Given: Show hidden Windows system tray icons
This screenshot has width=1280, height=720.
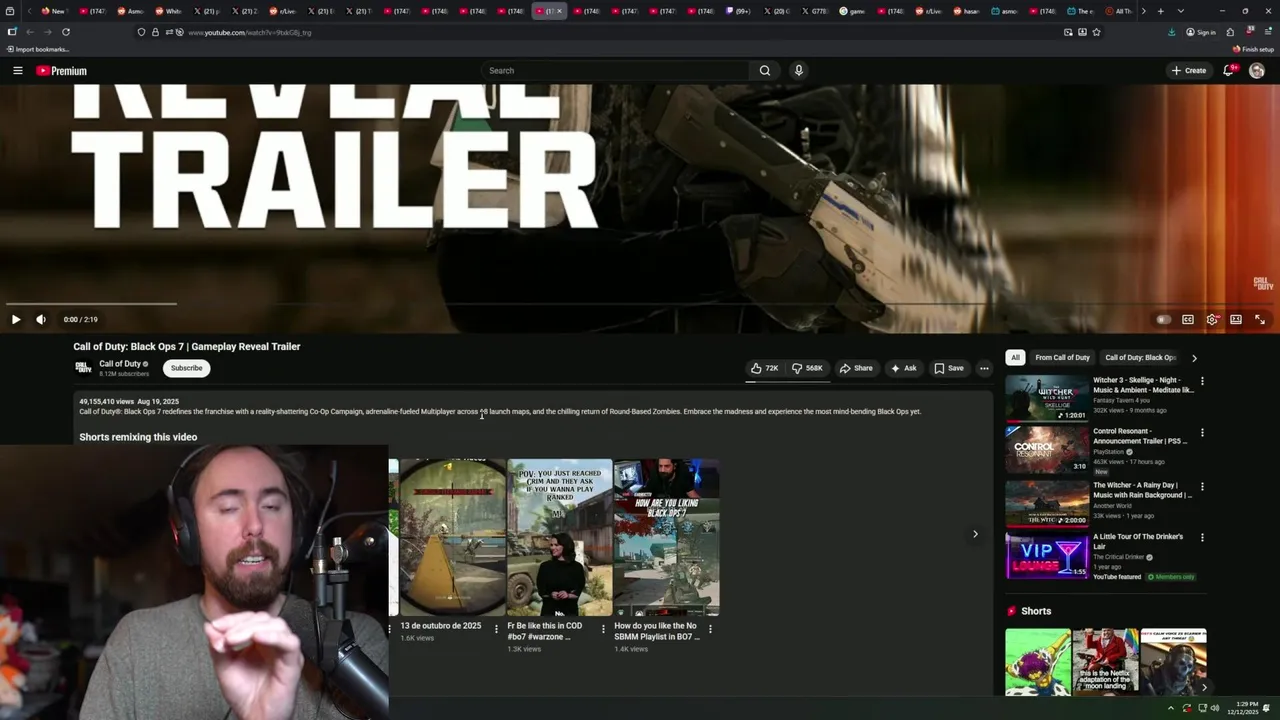Looking at the screenshot, I should coord(1171,708).
